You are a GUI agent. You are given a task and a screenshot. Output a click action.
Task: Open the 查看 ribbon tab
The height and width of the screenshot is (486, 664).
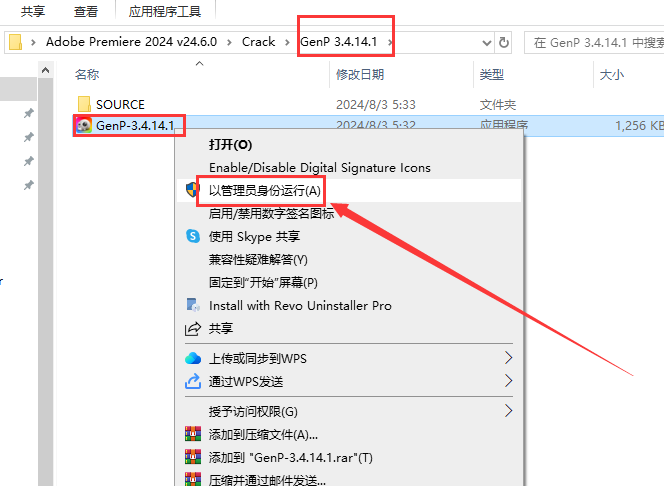pyautogui.click(x=86, y=11)
